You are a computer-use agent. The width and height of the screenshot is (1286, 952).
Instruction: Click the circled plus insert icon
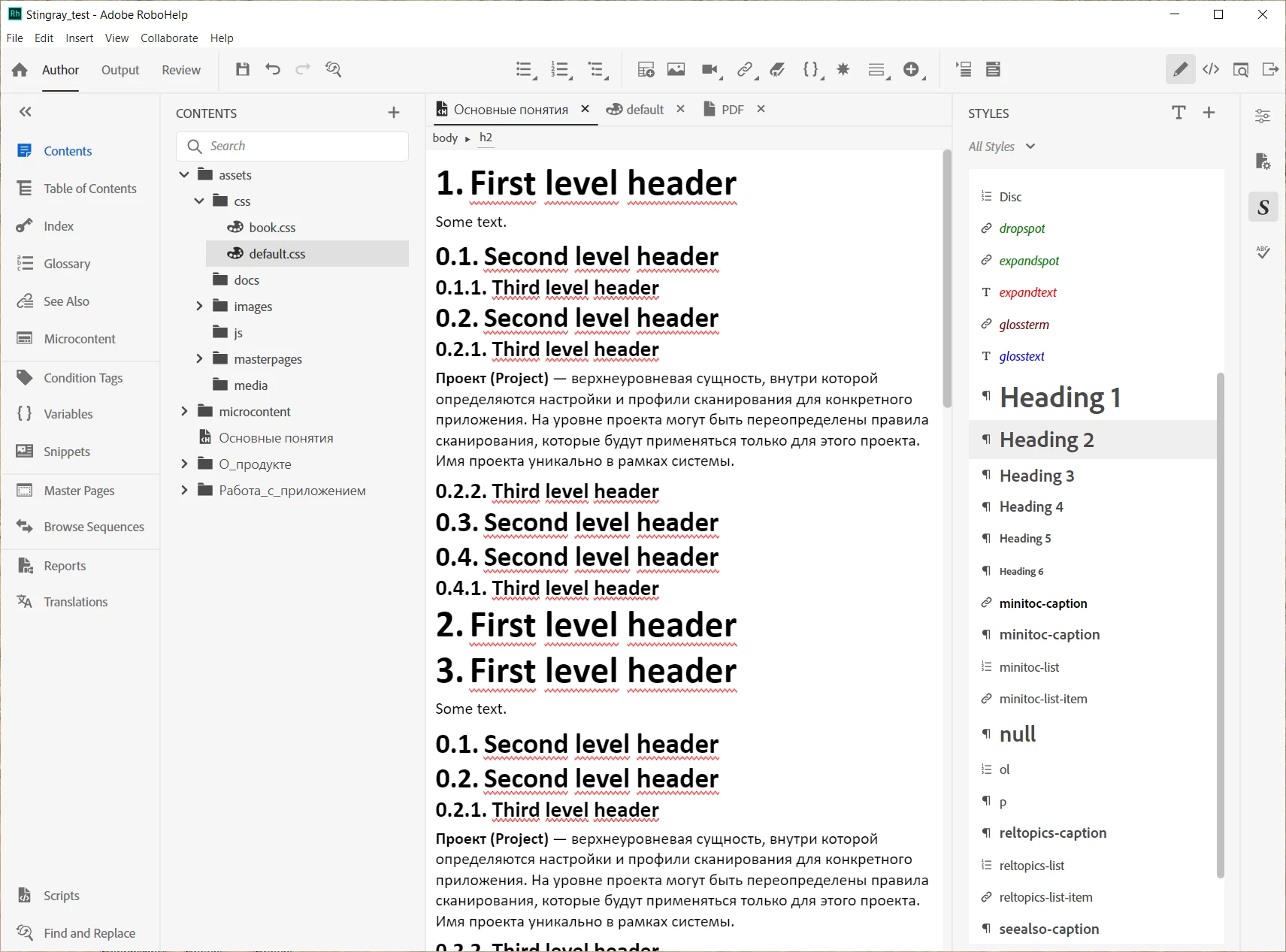point(911,69)
